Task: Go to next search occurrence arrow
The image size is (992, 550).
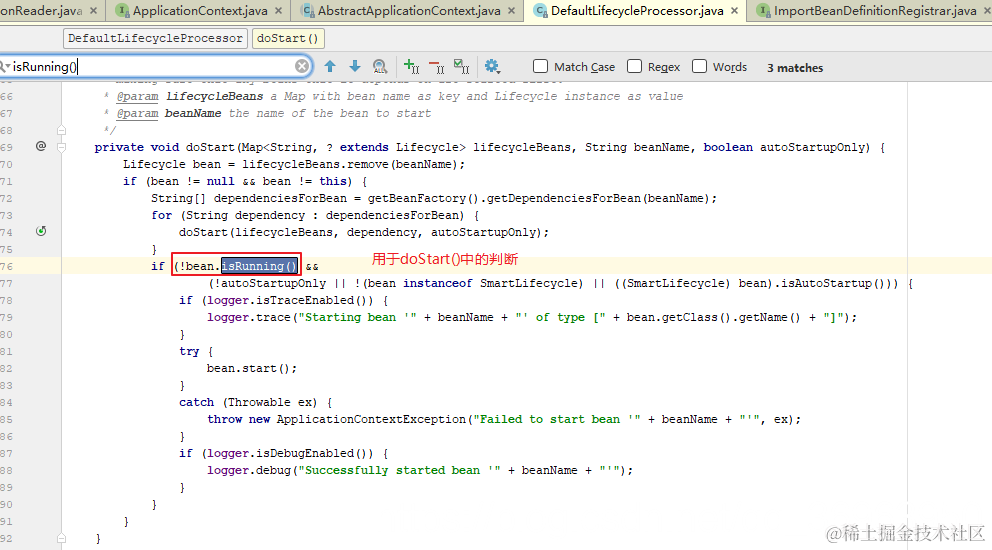Action: tap(355, 66)
